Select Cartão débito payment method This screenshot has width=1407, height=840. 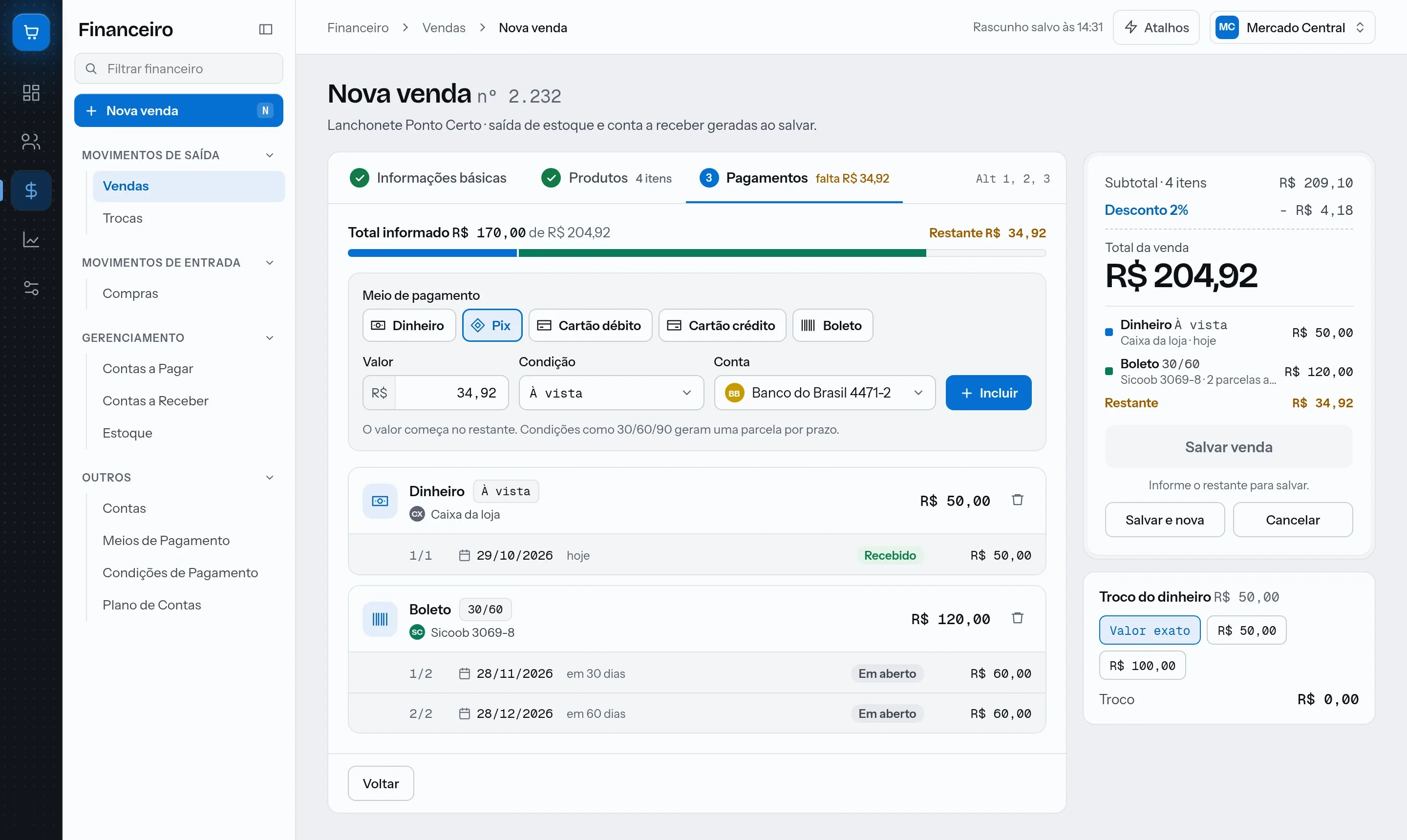click(x=590, y=325)
